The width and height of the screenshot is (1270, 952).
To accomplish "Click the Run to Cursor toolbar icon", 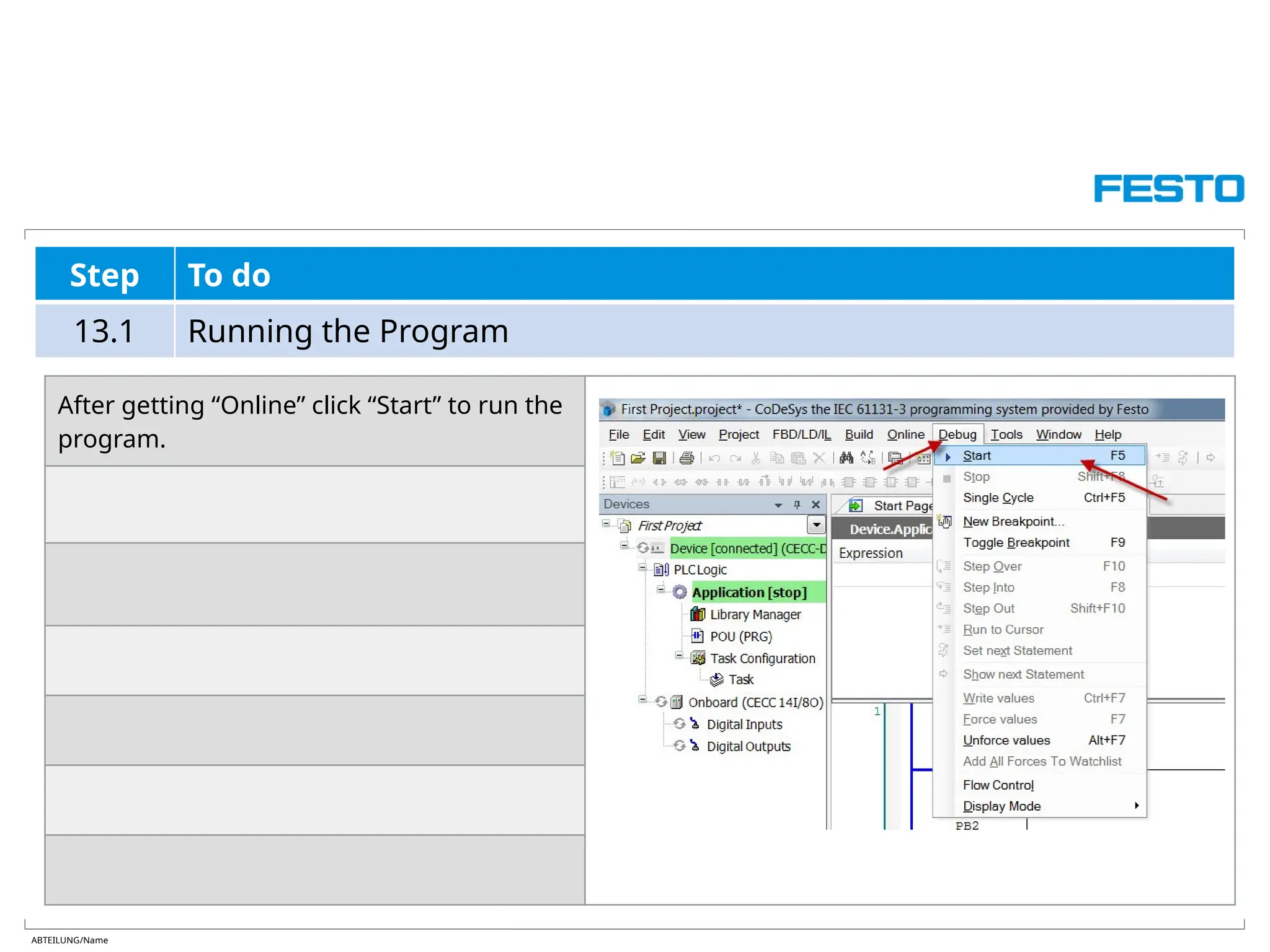I will (x=1163, y=458).
